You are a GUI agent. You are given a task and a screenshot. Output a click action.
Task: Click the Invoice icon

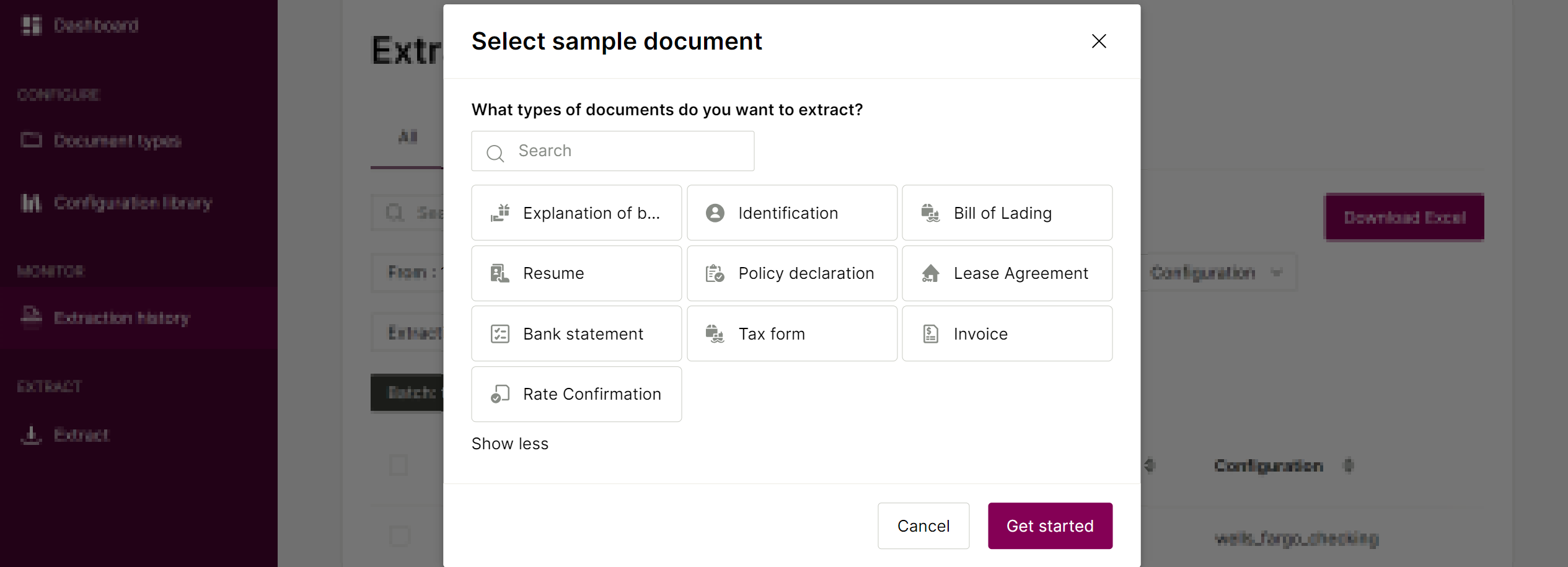coord(930,334)
